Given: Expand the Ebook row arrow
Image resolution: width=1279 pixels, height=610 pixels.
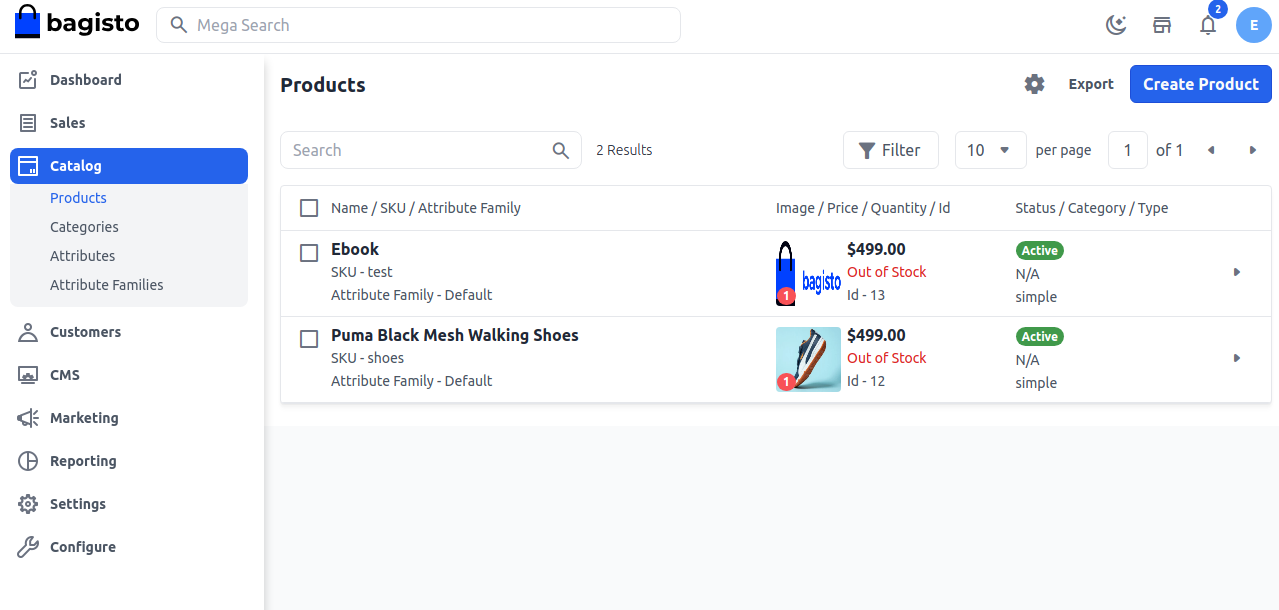Looking at the screenshot, I should [1237, 272].
